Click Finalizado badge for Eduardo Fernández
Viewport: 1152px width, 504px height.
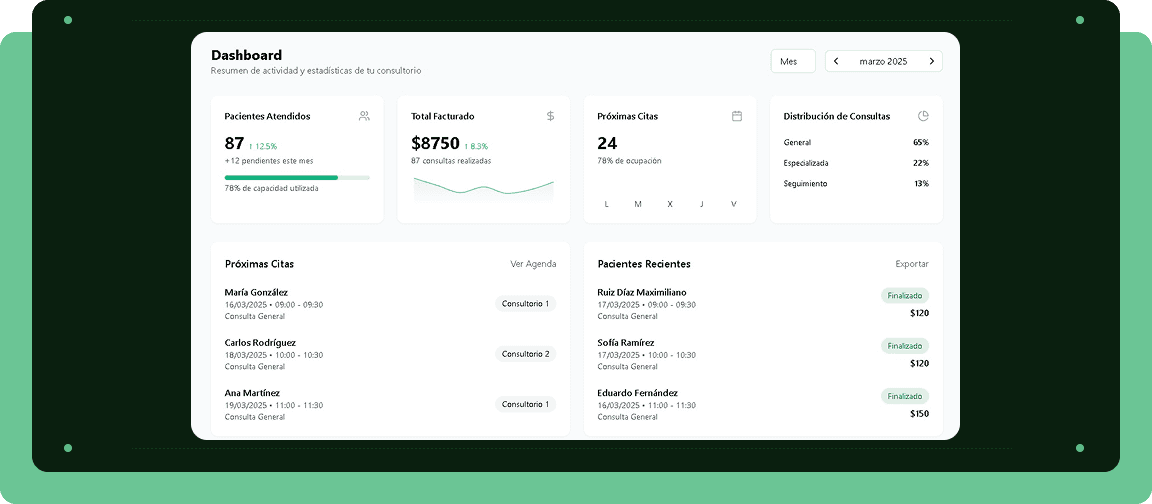(x=905, y=396)
